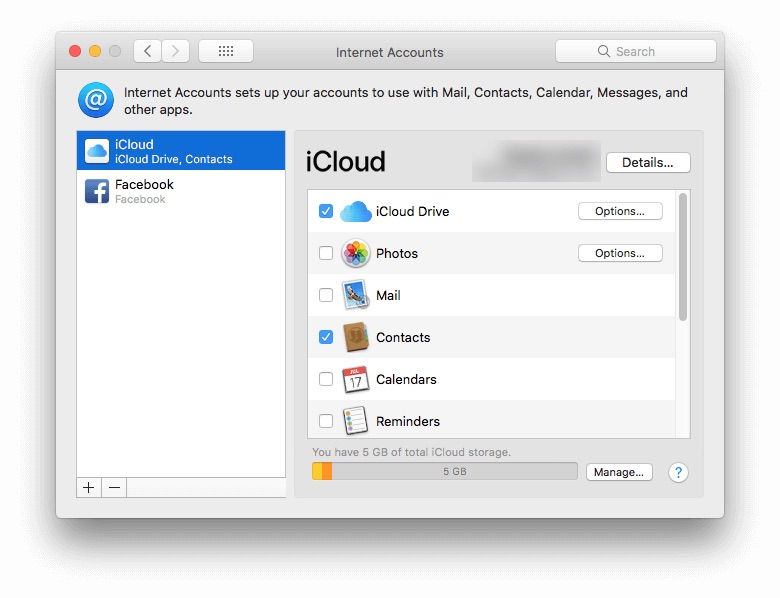Click the magnifying glass search icon

pyautogui.click(x=603, y=51)
